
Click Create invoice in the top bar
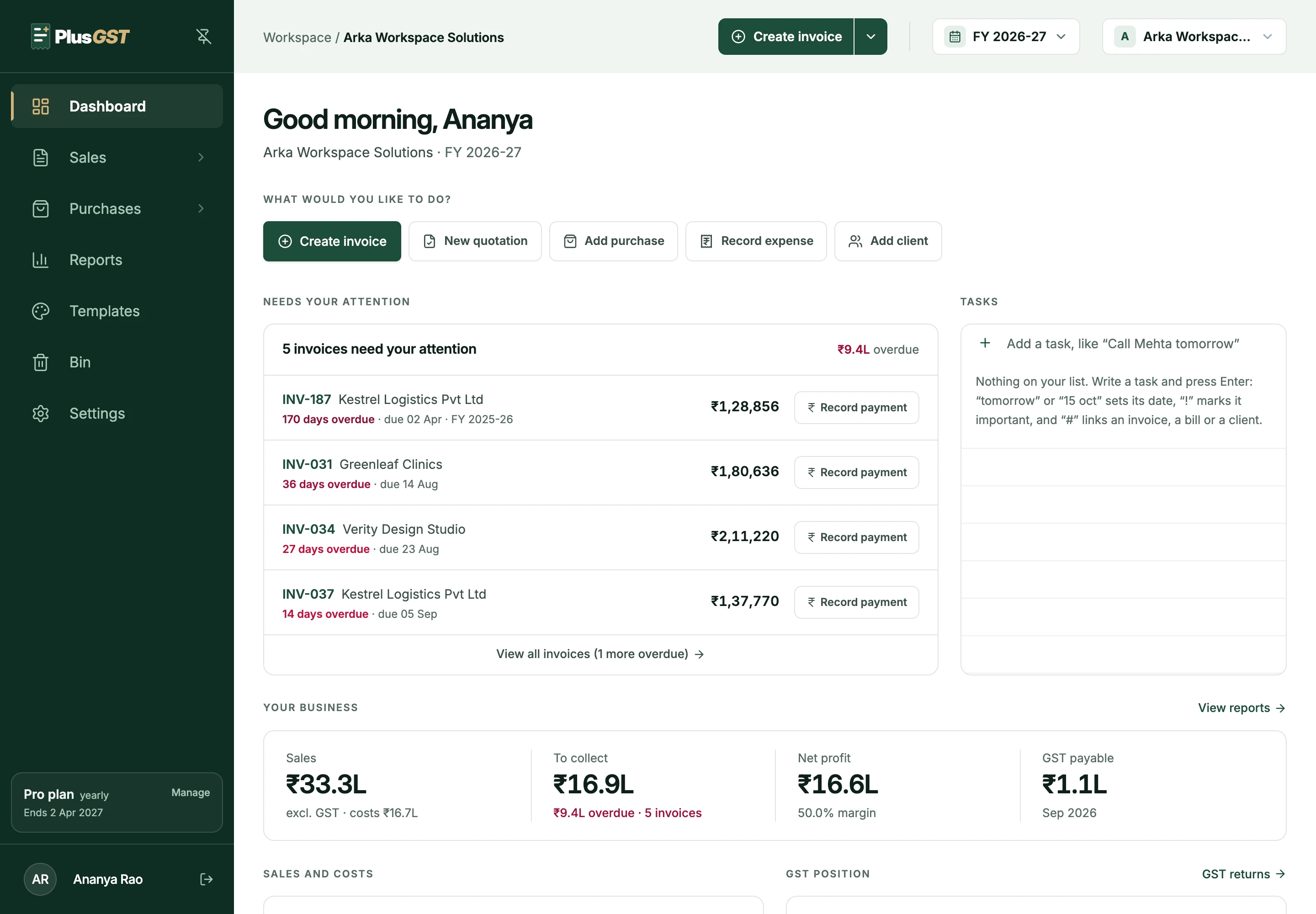point(785,37)
